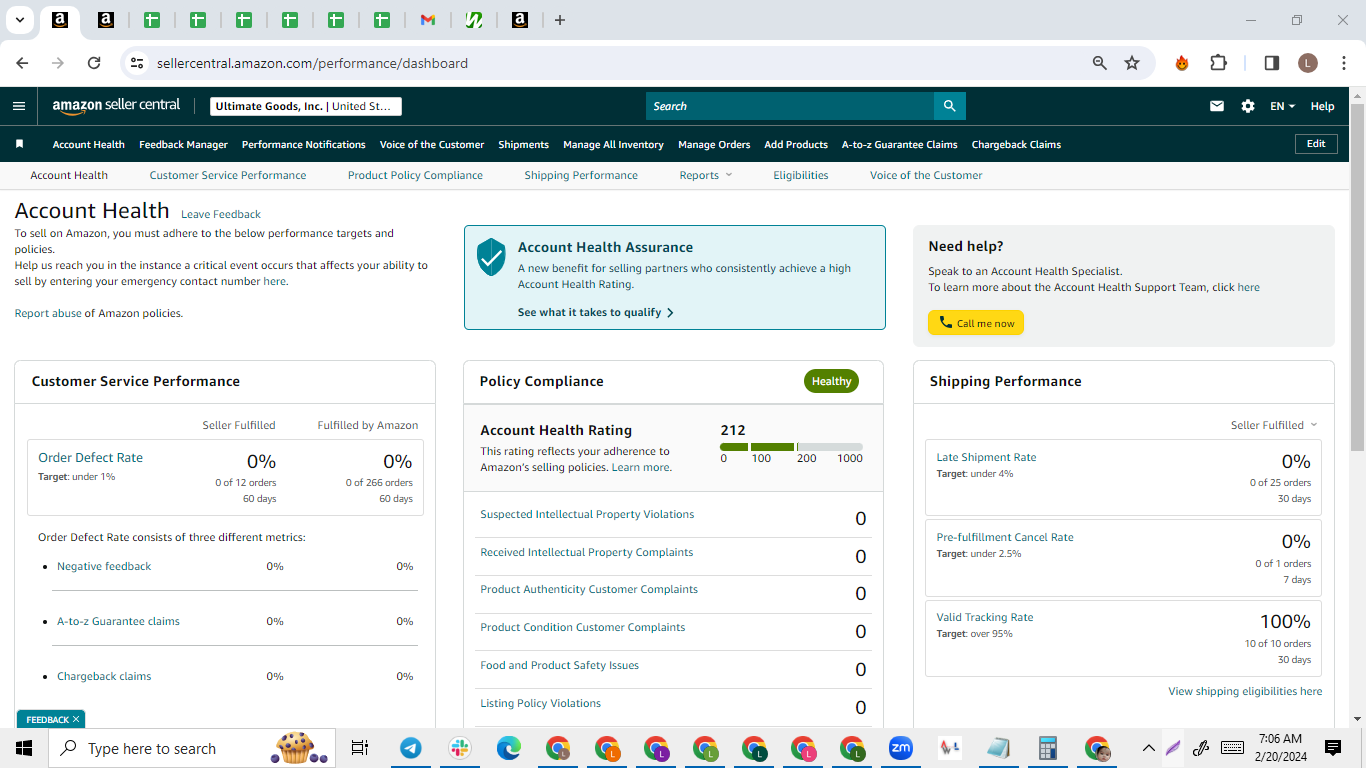Launch Calculator from the taskbar
The image size is (1366, 768).
pyautogui.click(x=1048, y=748)
